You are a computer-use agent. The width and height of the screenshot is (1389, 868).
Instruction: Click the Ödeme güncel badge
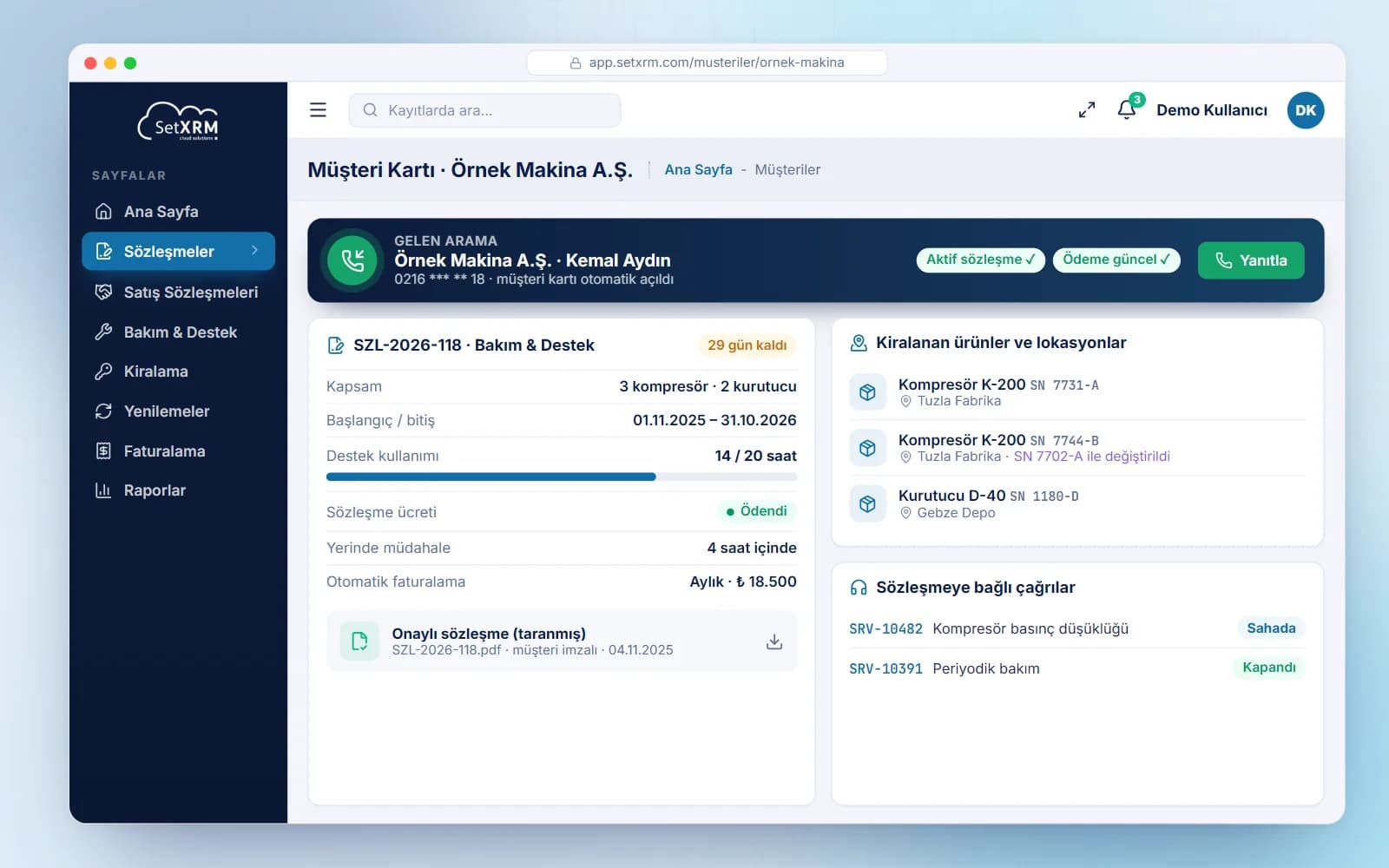(1116, 260)
